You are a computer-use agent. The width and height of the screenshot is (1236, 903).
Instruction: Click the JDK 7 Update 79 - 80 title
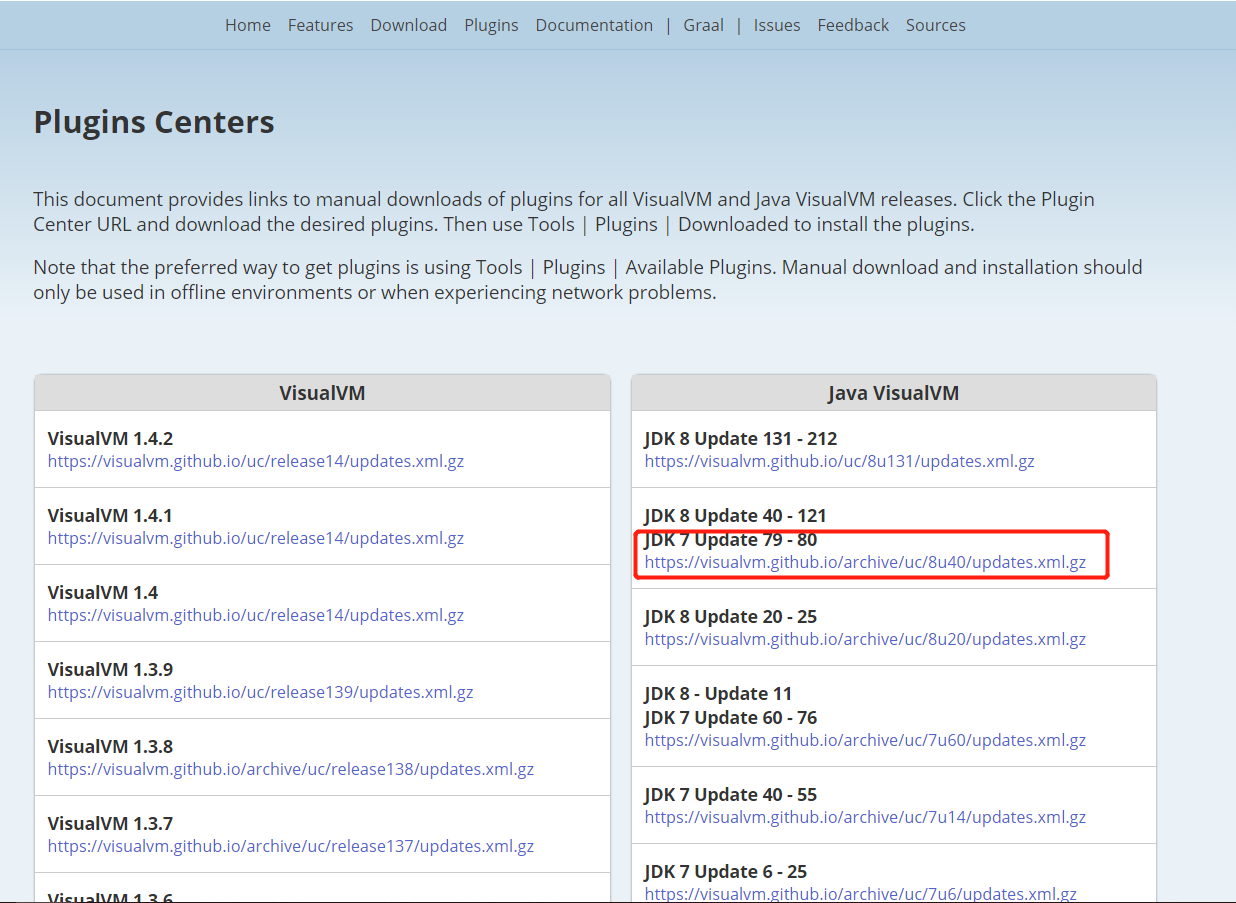[x=731, y=539]
